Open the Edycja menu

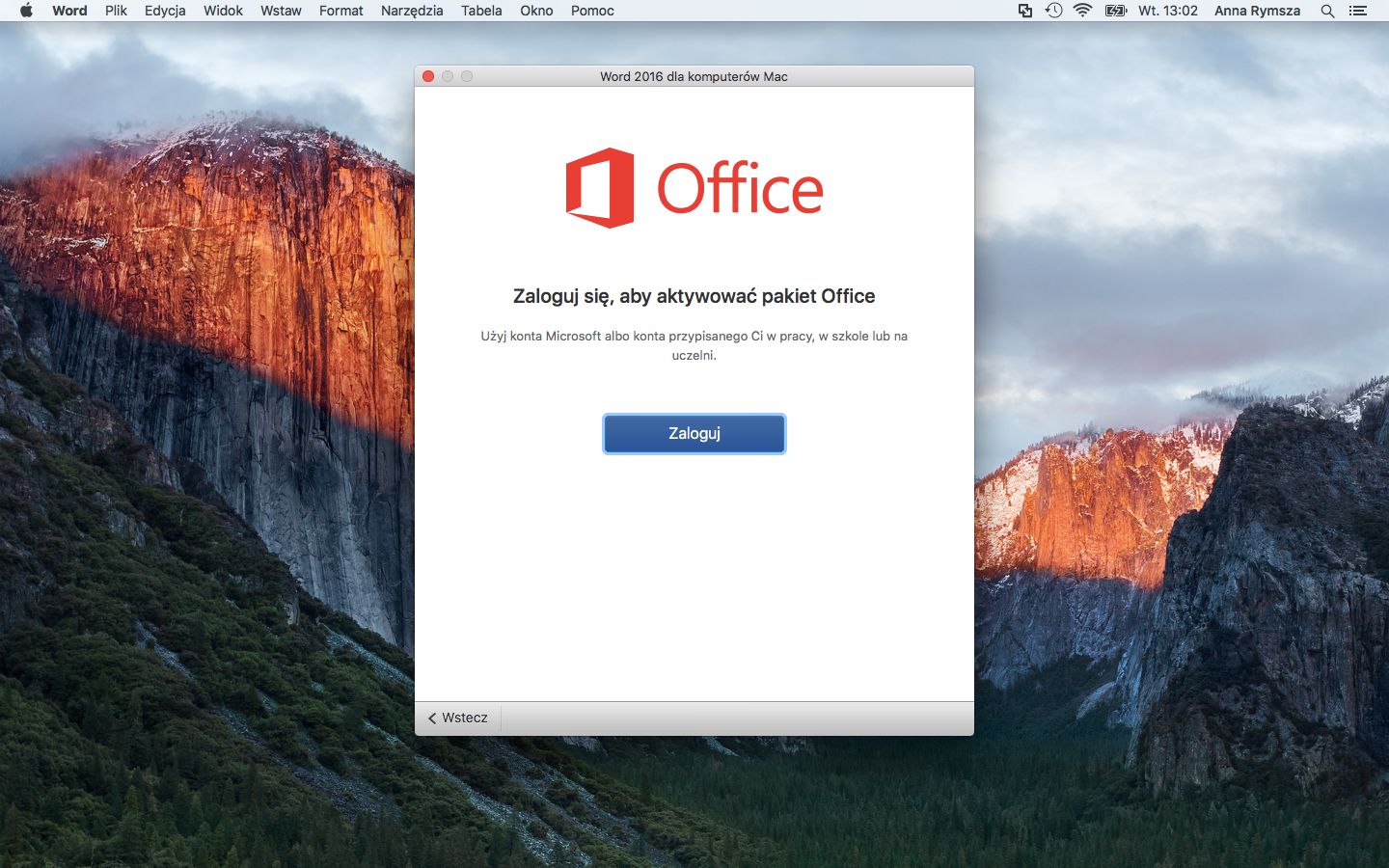click(165, 11)
